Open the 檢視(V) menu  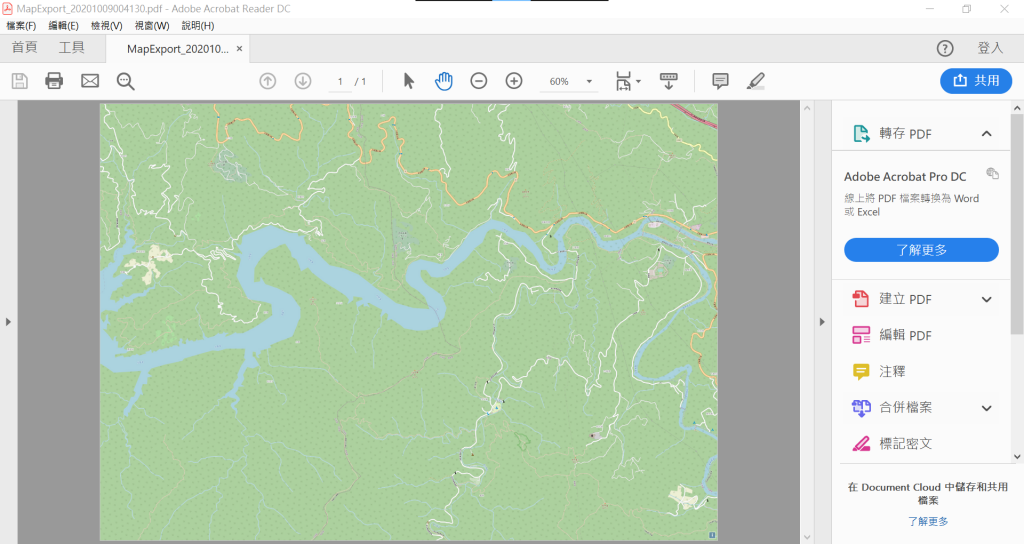click(x=106, y=25)
